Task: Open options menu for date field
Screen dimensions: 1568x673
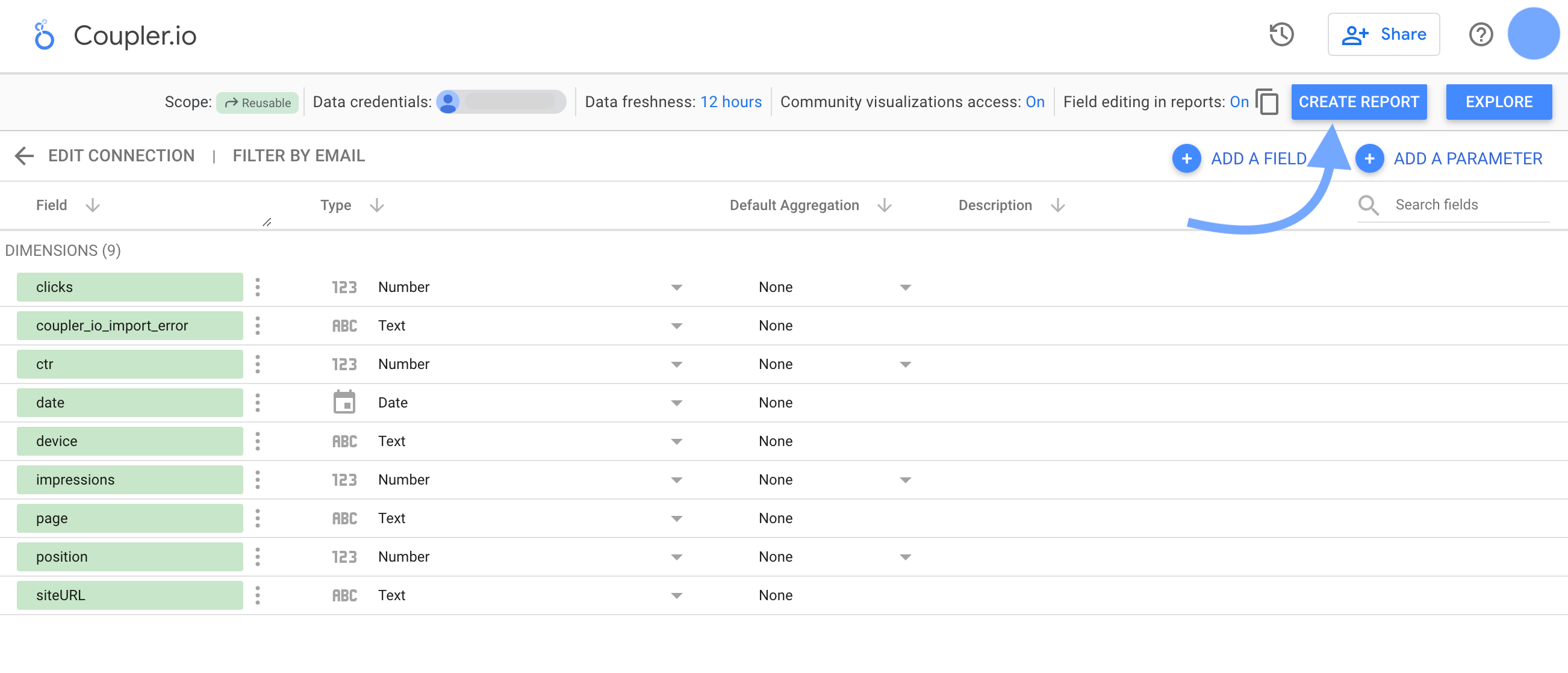Action: coord(258,403)
